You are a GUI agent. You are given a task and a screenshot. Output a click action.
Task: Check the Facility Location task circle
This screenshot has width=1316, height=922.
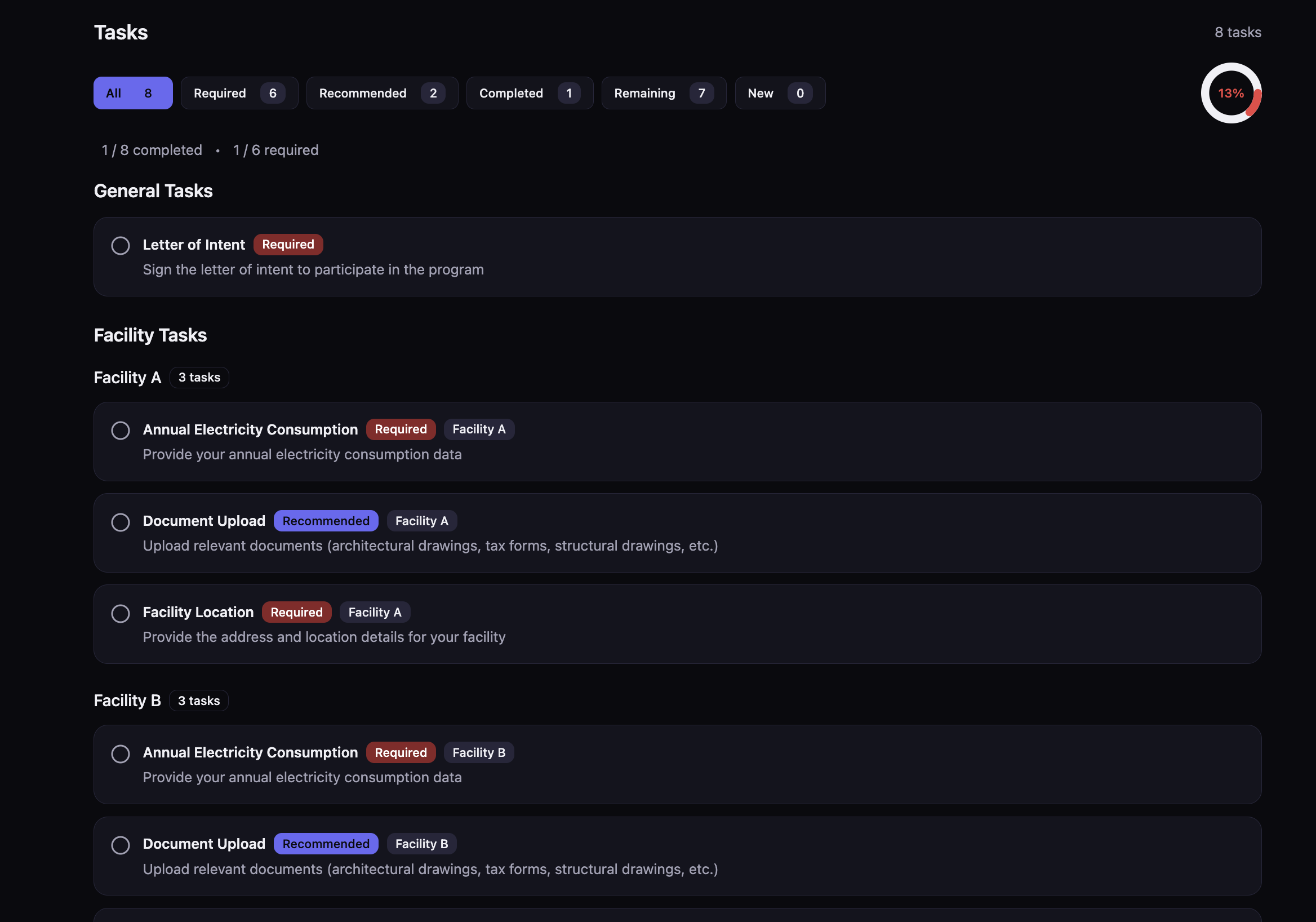[121, 614]
